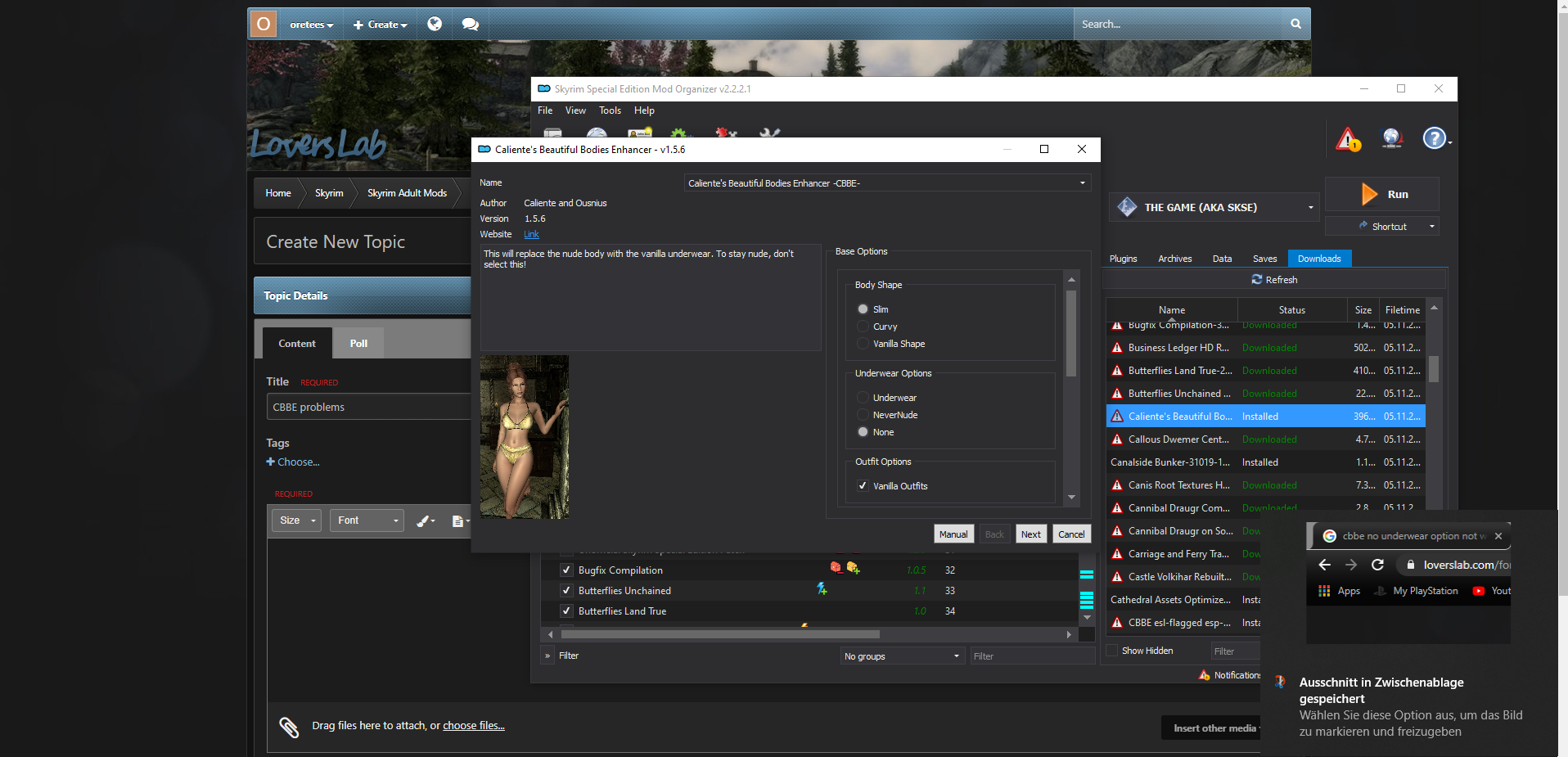Select the Vanilla Shape radio option
Image resolution: width=1568 pixels, height=757 pixels.
pyautogui.click(x=863, y=344)
